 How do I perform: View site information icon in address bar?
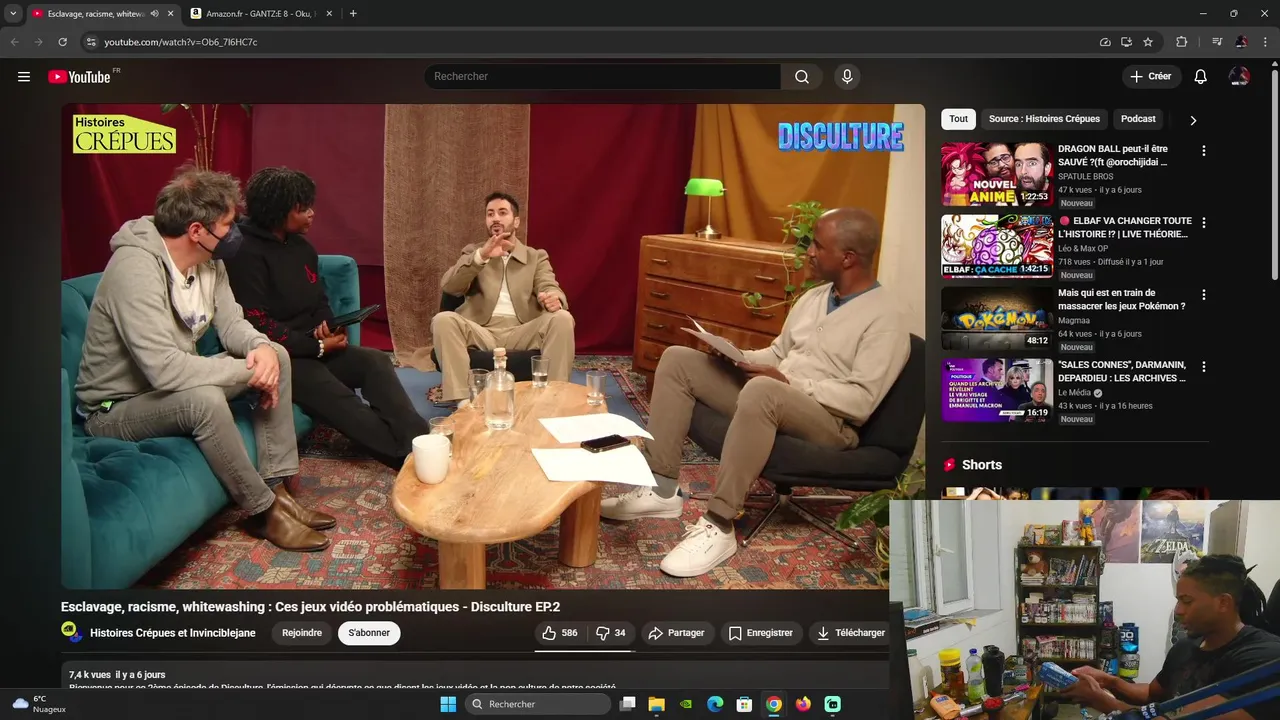91,42
